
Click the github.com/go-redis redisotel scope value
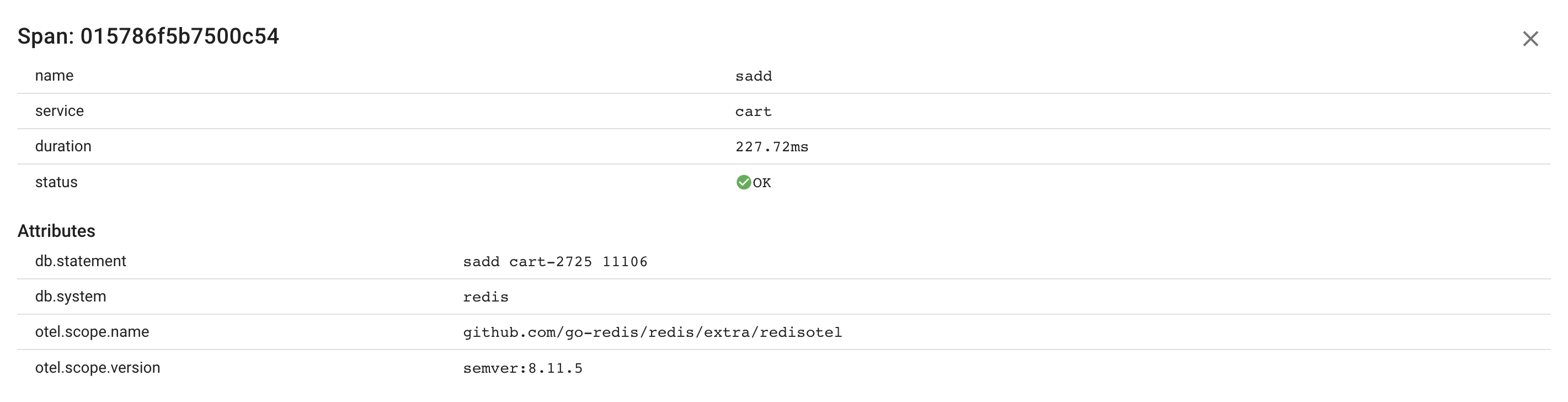(x=653, y=332)
